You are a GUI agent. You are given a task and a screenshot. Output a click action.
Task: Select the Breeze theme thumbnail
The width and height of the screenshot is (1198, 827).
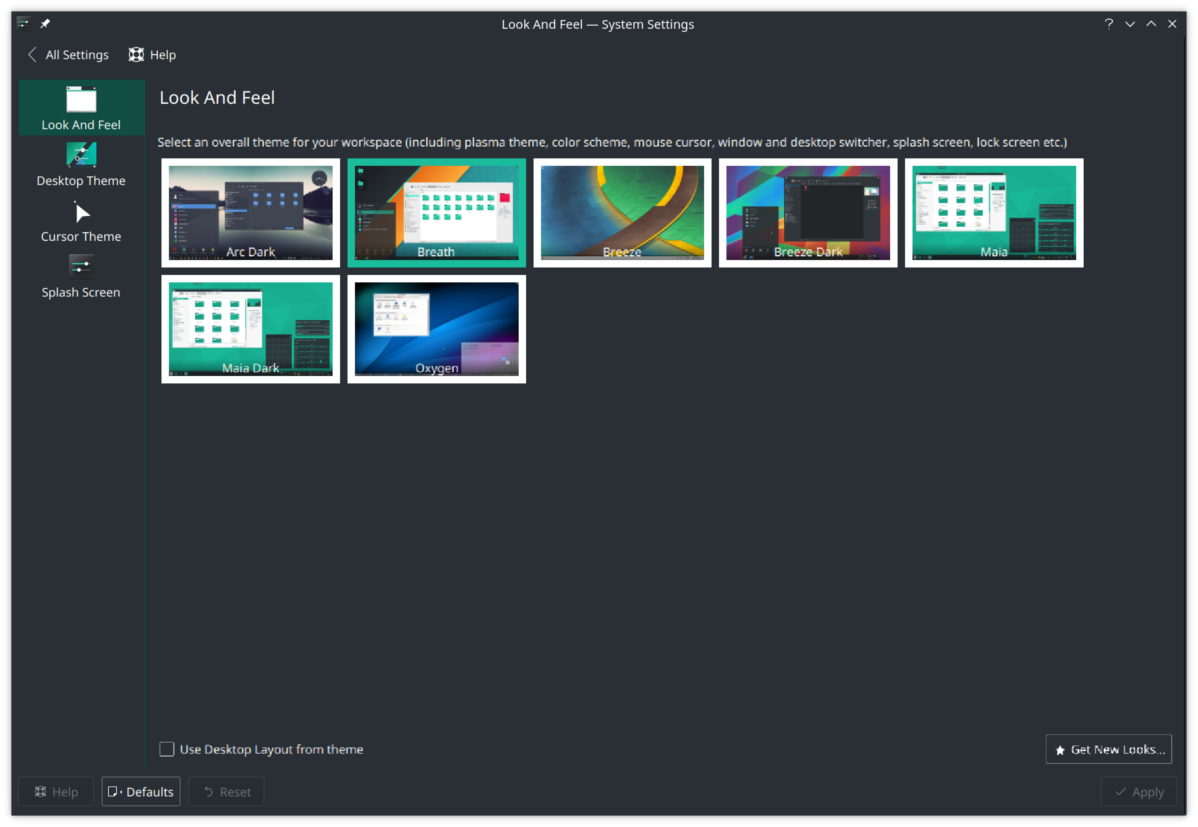point(622,212)
